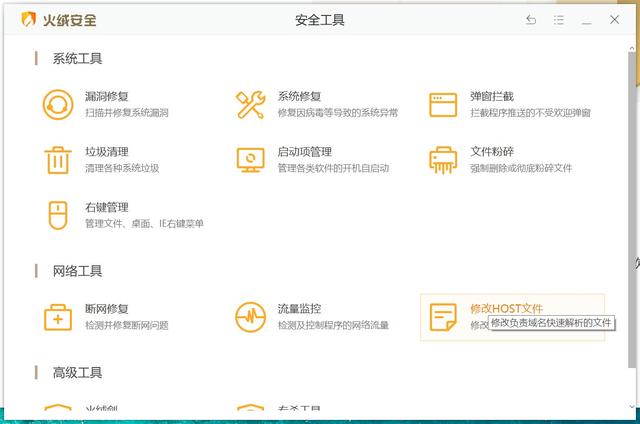Screen dimensions: 640x424
Task: Click the 文件粉碎 shredder icon
Action: [x=443, y=160]
